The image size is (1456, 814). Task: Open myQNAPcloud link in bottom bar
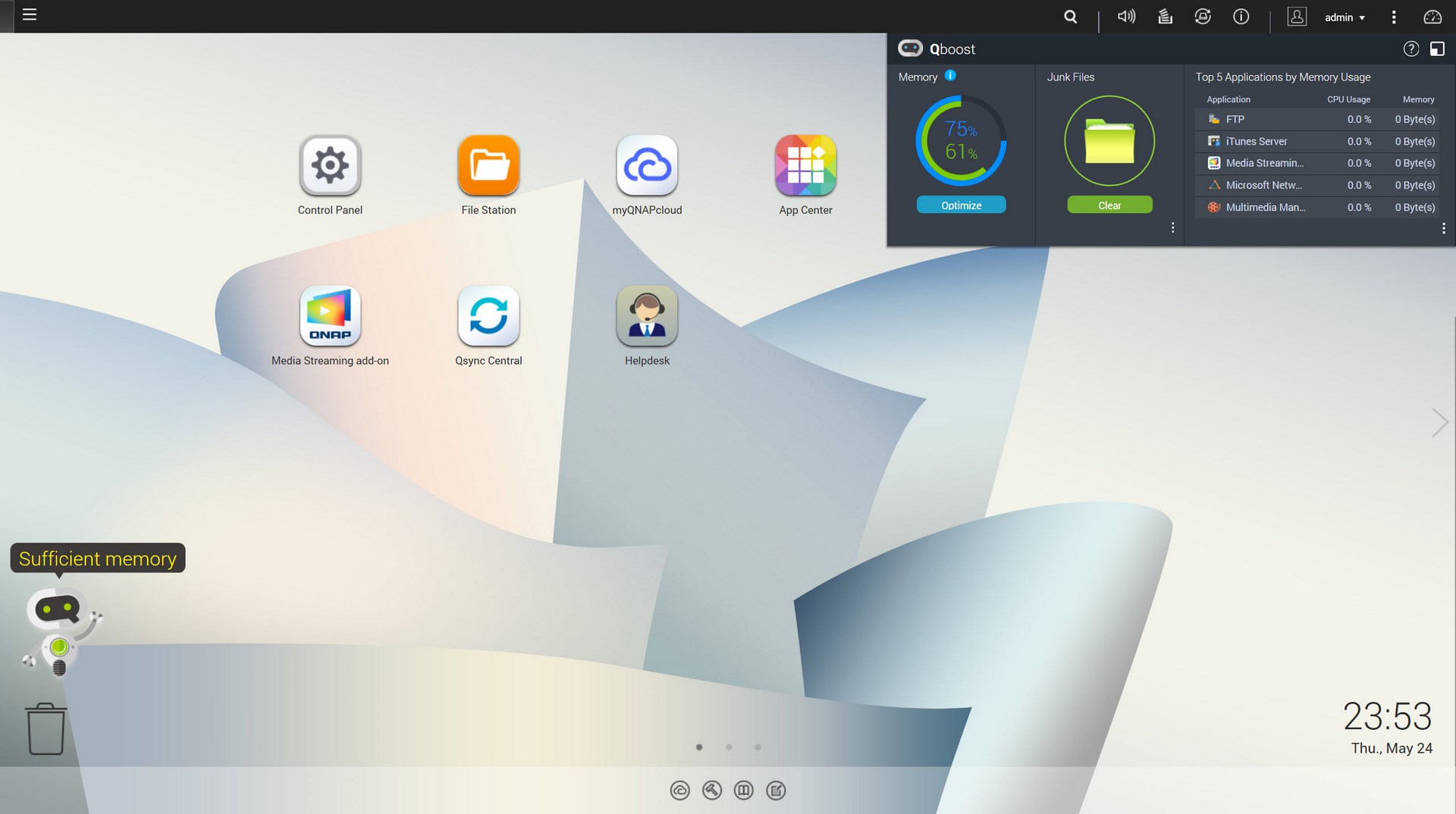point(679,791)
